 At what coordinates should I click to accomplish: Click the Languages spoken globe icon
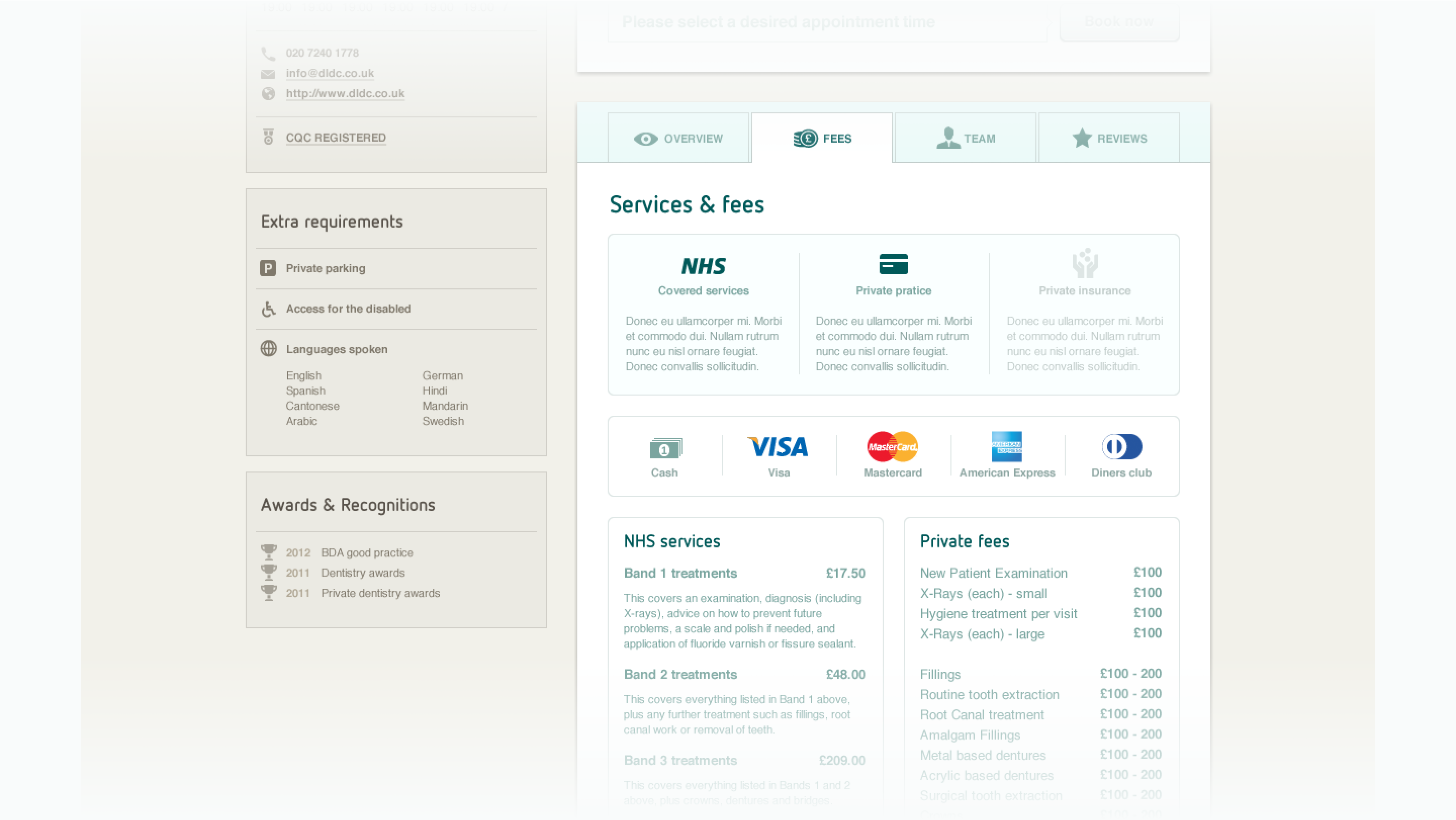[x=268, y=349]
